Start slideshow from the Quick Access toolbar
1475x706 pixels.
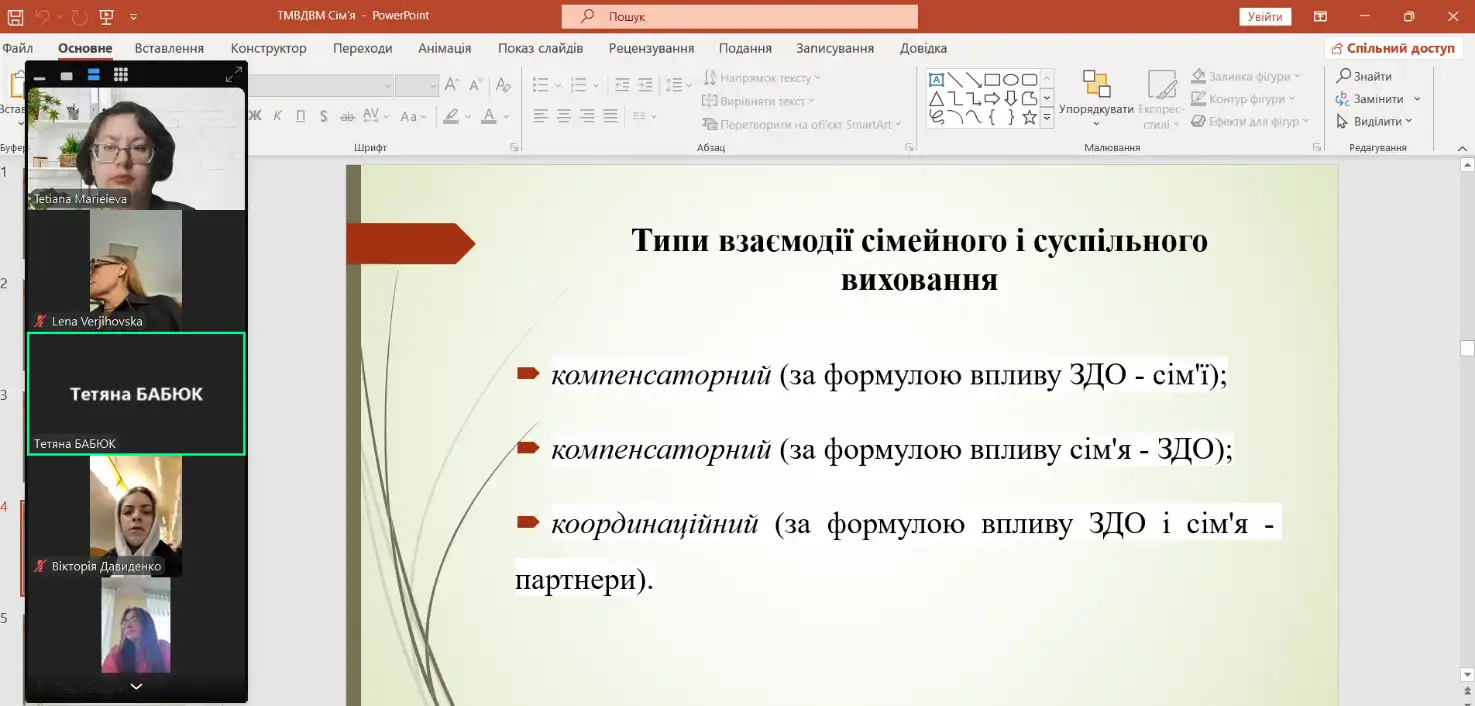pos(107,17)
